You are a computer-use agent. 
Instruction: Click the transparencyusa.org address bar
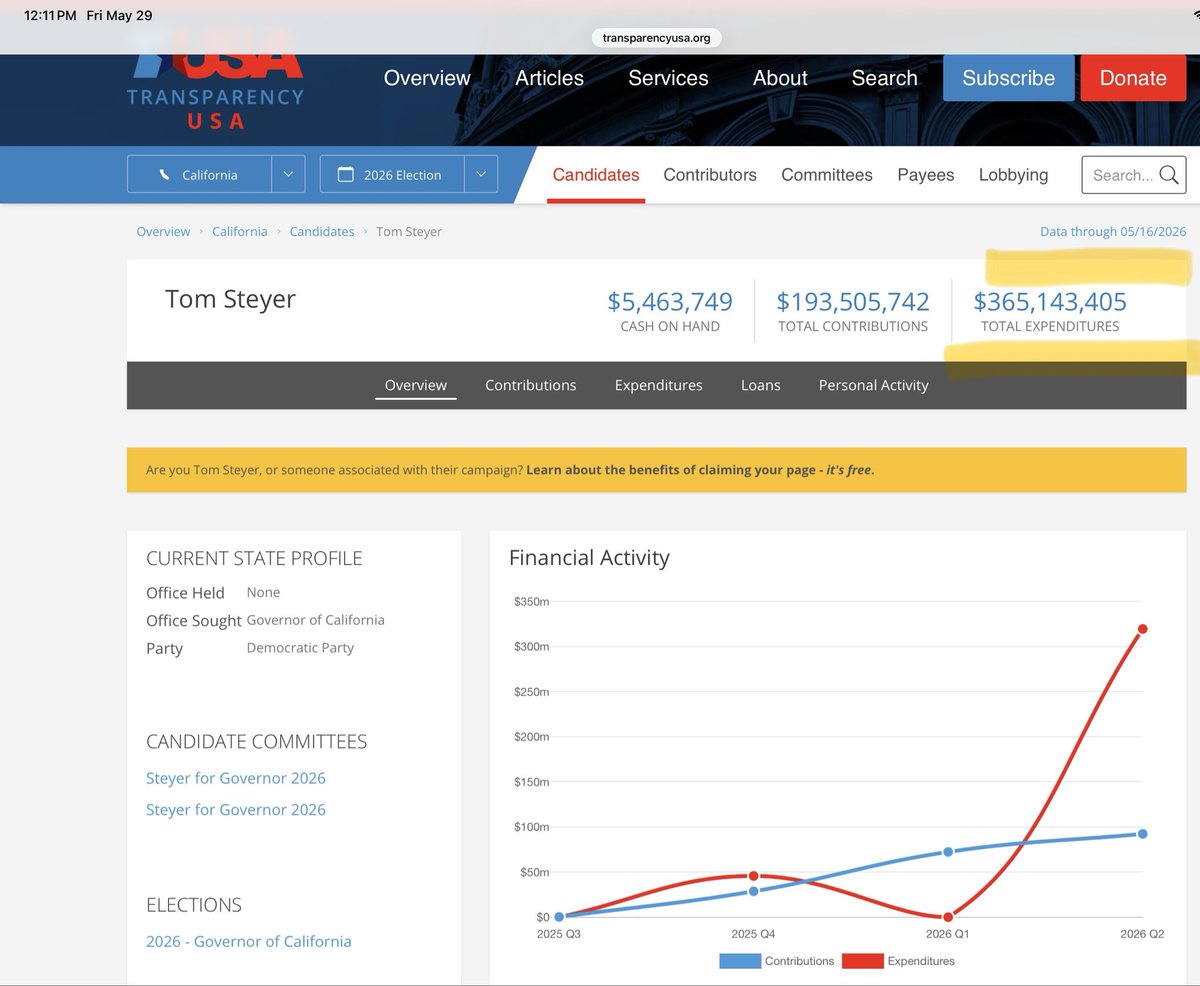coord(657,38)
